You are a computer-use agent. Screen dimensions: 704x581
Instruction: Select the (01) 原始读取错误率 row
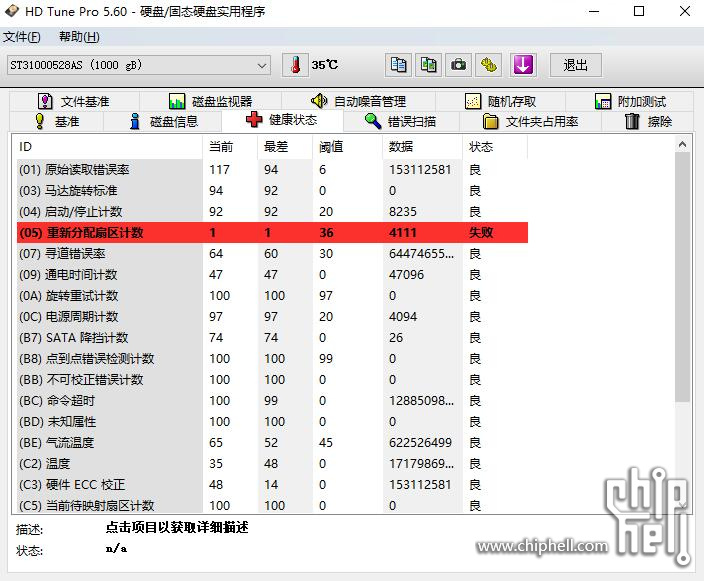point(272,170)
